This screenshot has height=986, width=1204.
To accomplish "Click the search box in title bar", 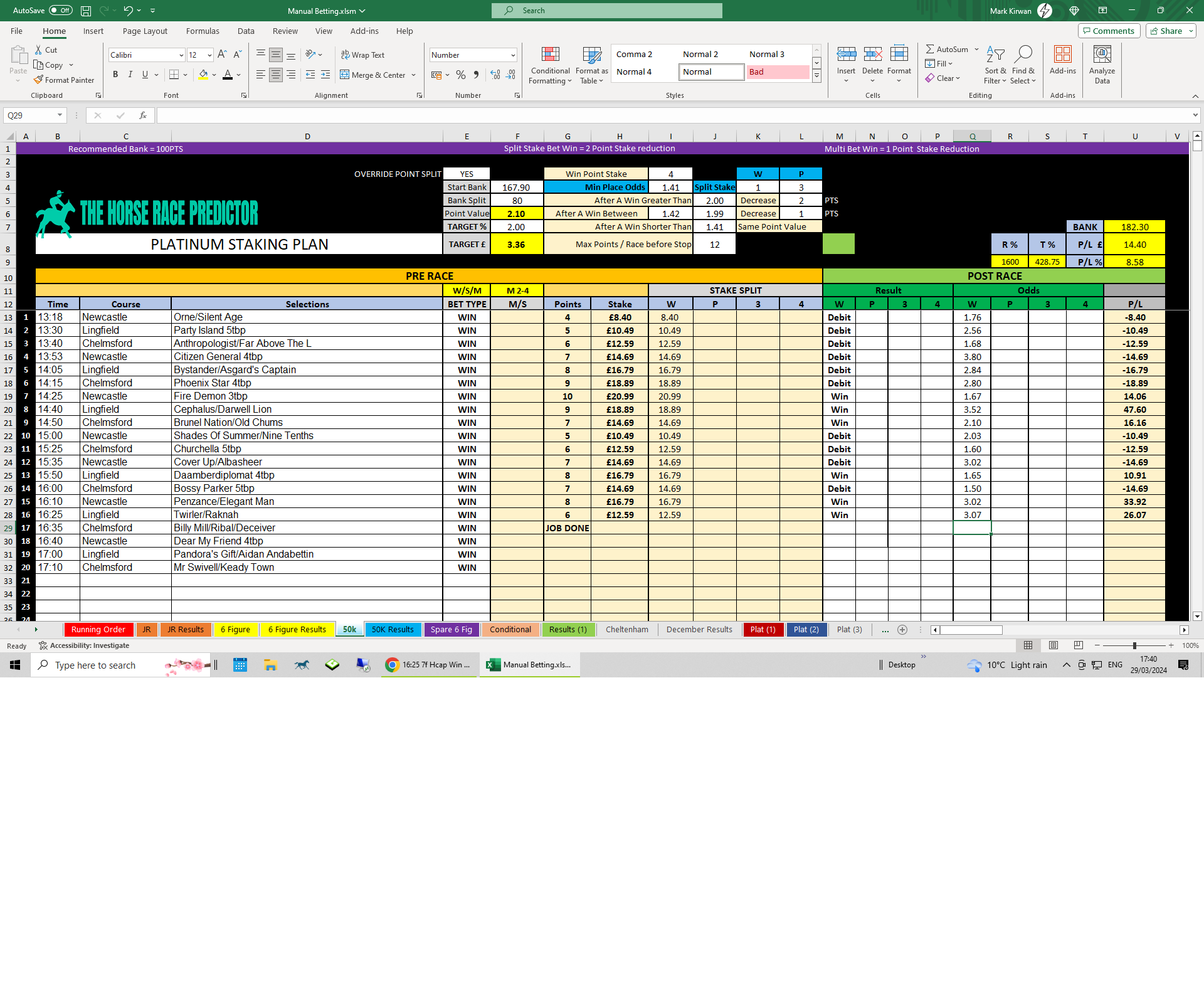I will 607,11.
